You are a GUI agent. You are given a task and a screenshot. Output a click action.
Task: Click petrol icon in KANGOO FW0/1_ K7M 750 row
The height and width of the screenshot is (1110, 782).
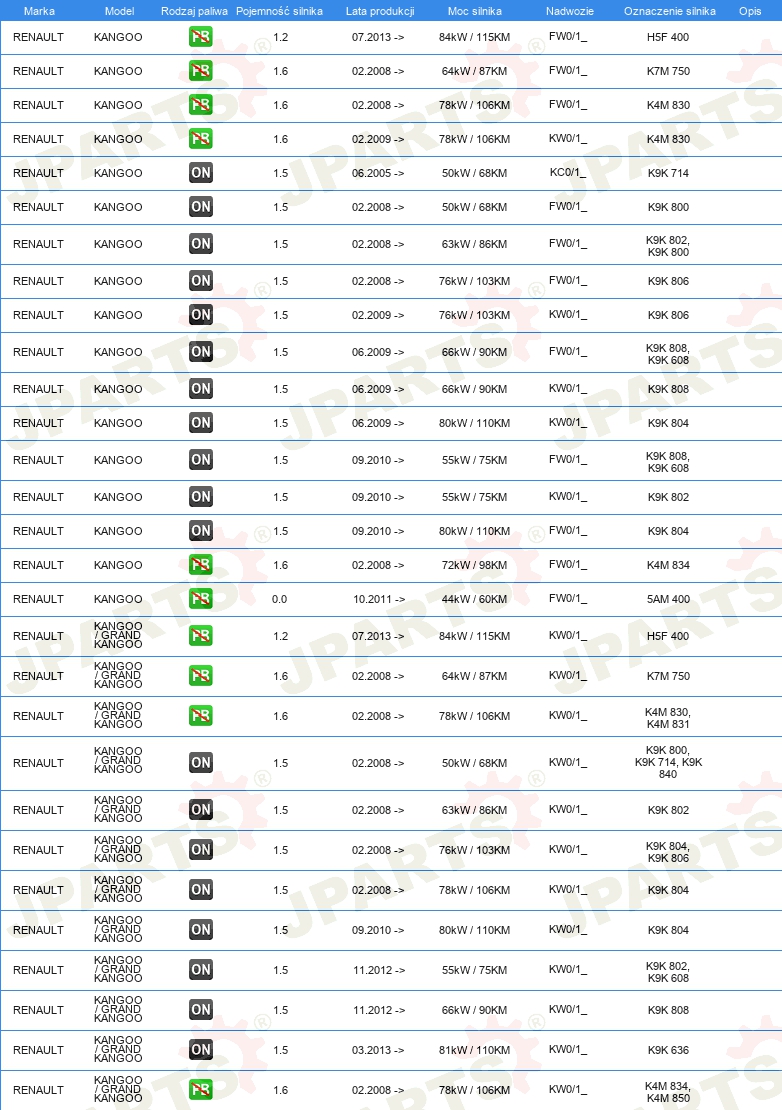pos(201,71)
